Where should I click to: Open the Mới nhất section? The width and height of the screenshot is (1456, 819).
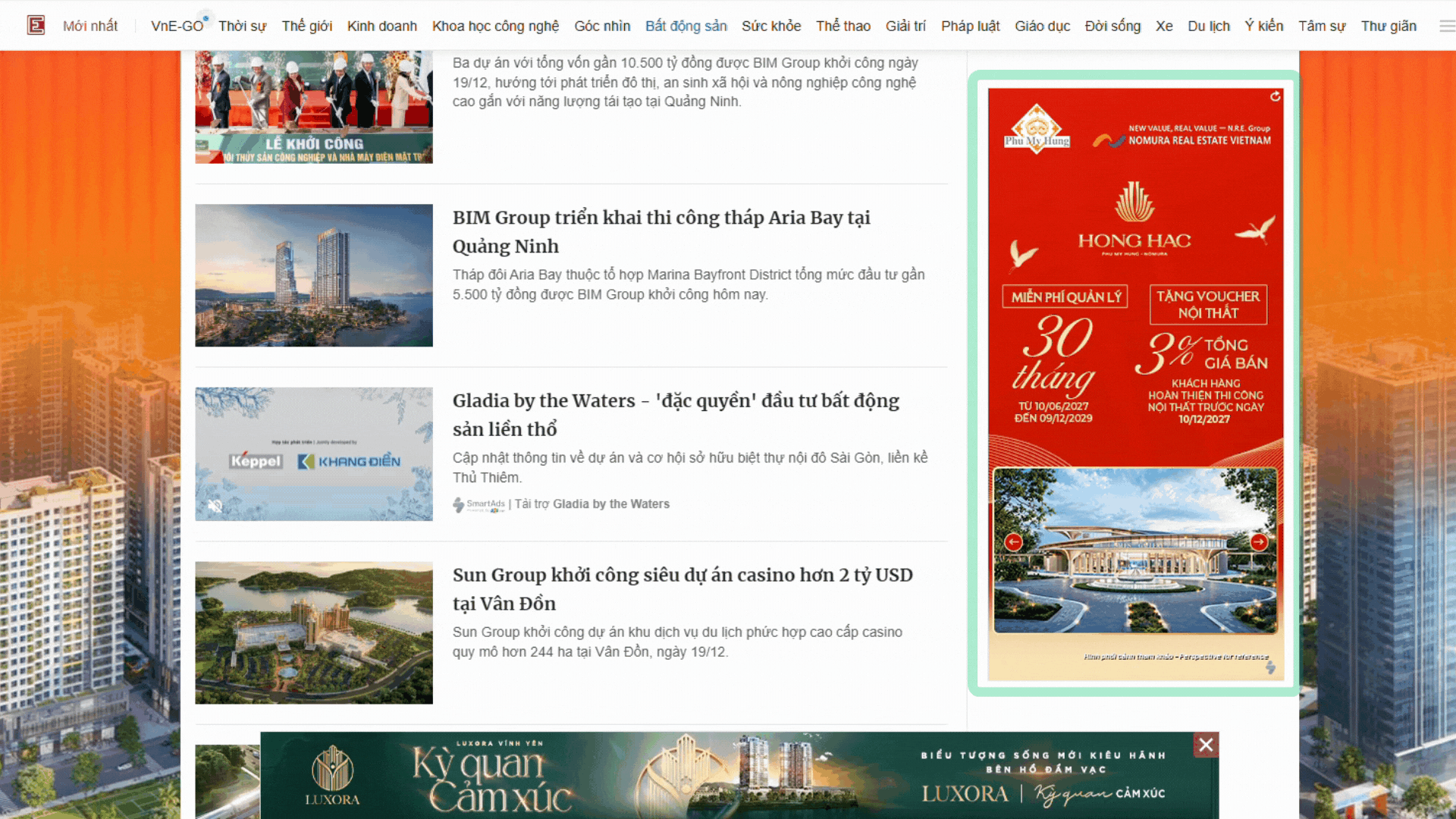[89, 25]
